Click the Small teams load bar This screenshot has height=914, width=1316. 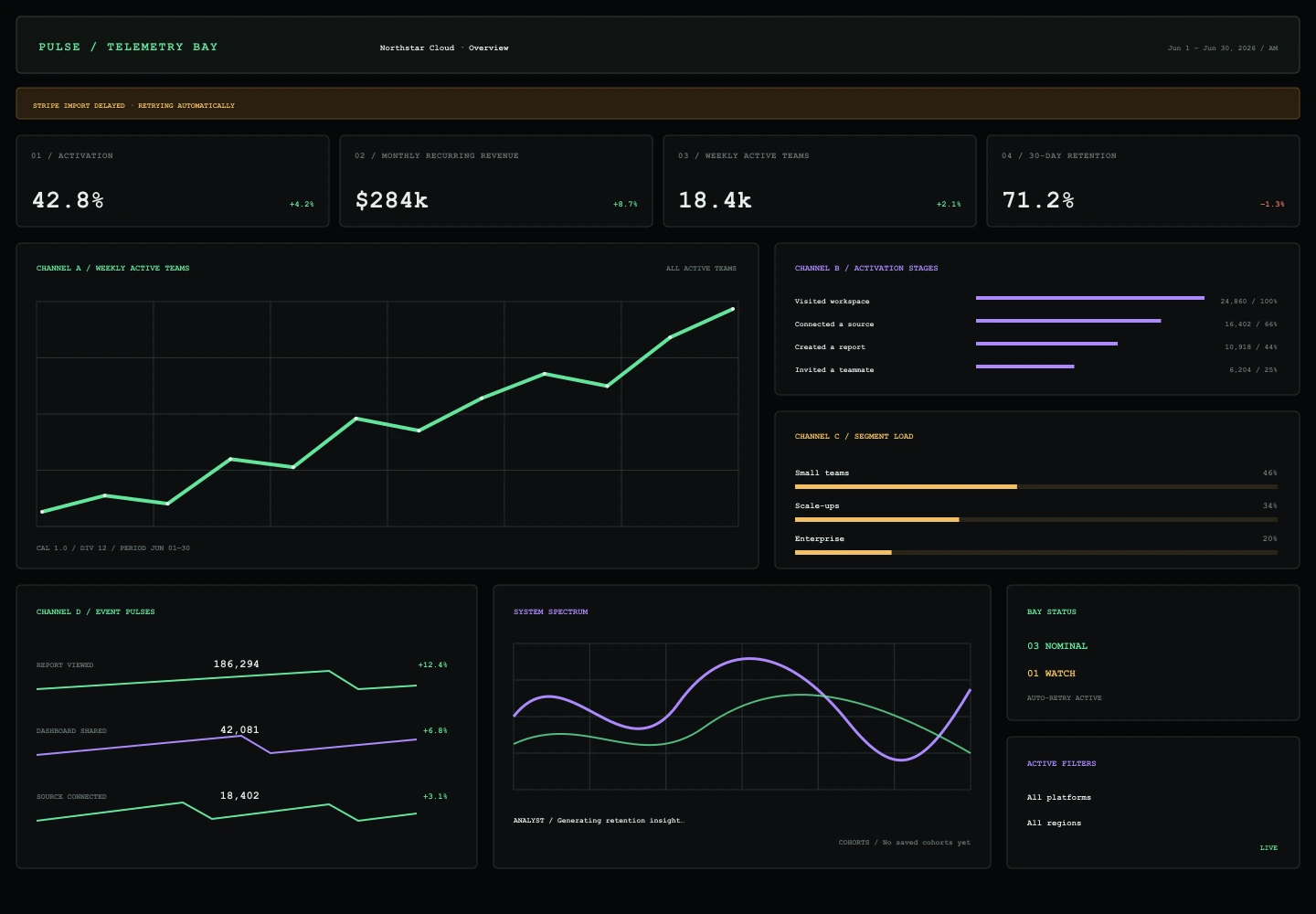point(1036,487)
